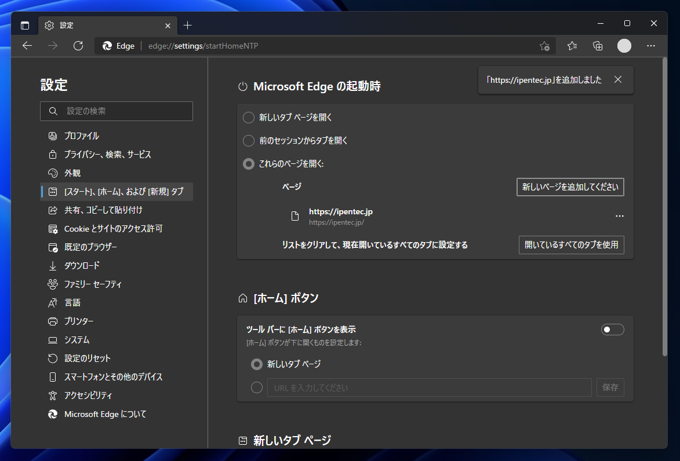Open アクセシビリティ settings
This screenshot has width=680, height=461.
[x=117, y=396]
